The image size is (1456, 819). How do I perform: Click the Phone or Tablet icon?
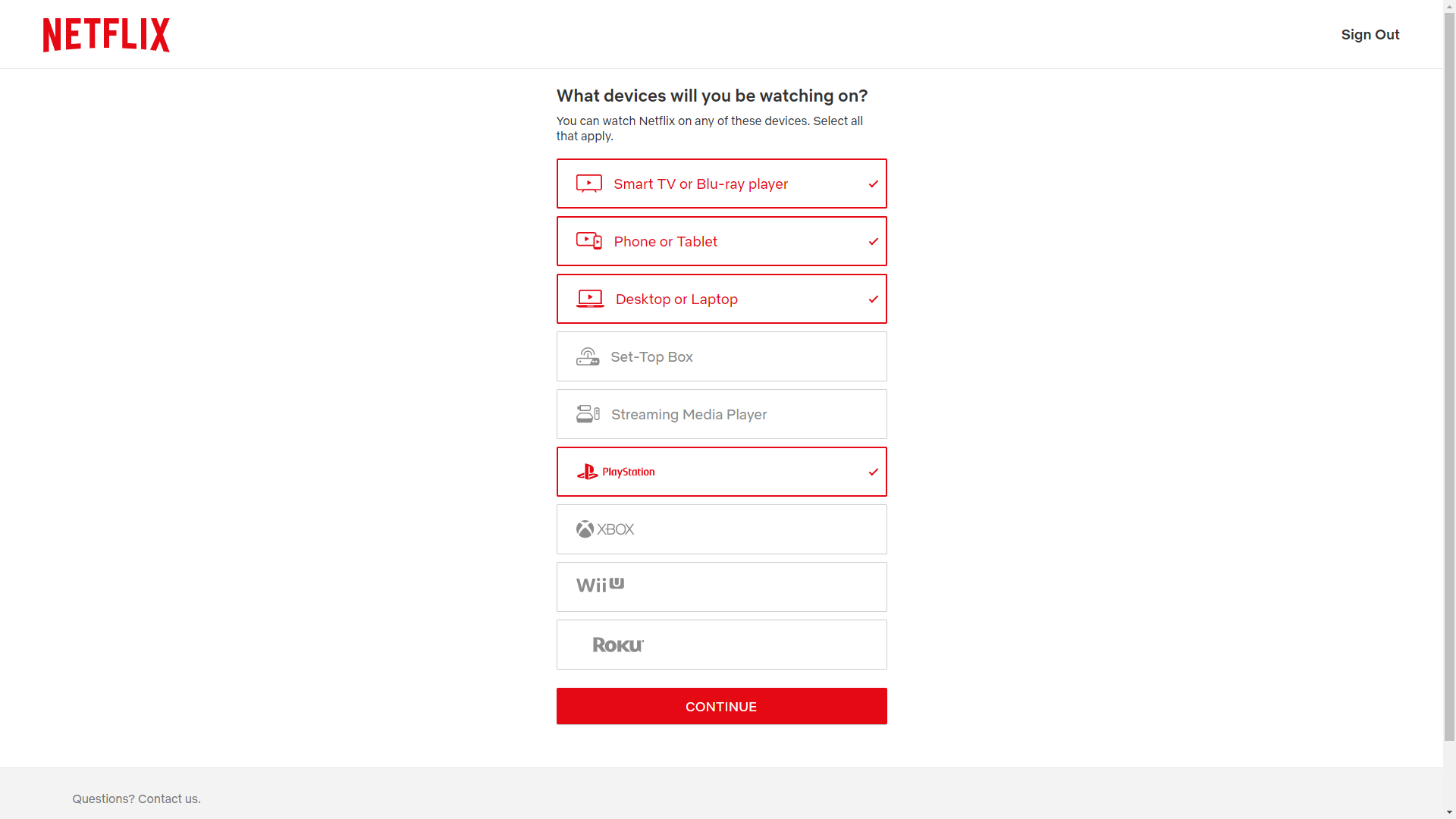tap(589, 241)
